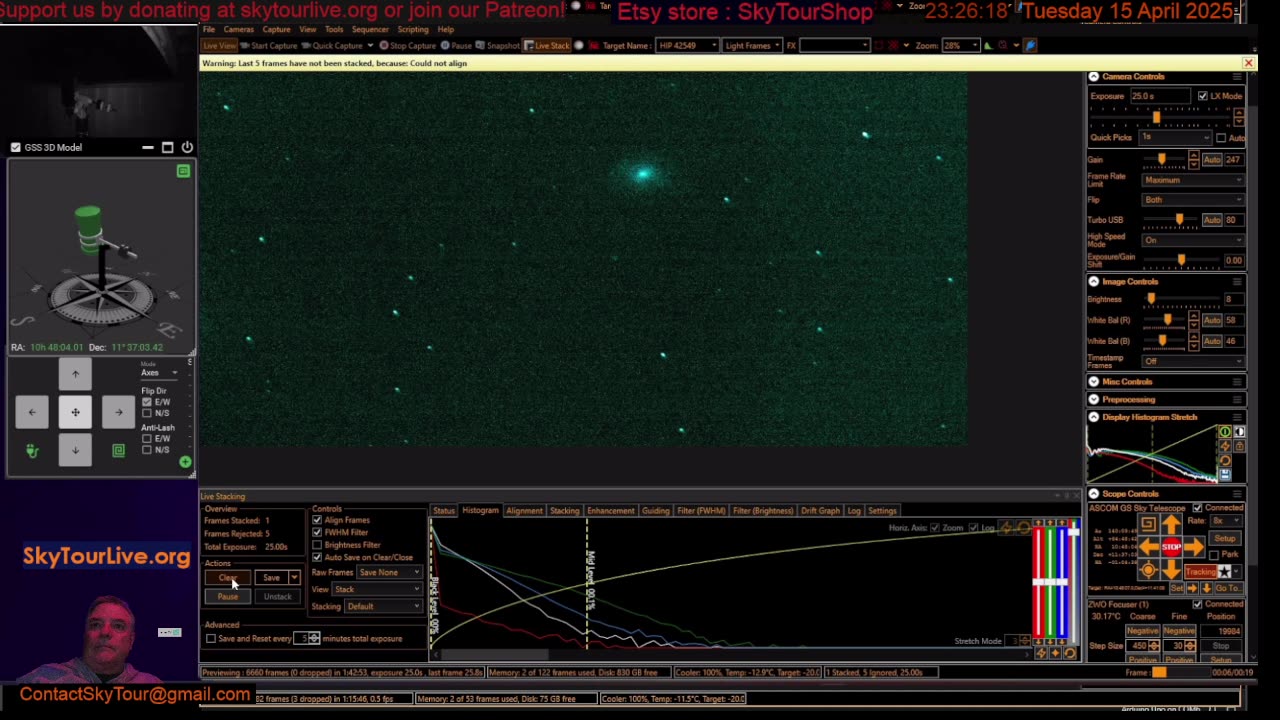The height and width of the screenshot is (720, 1280).
Task: Adjust the Gain slider
Action: pyautogui.click(x=1161, y=160)
